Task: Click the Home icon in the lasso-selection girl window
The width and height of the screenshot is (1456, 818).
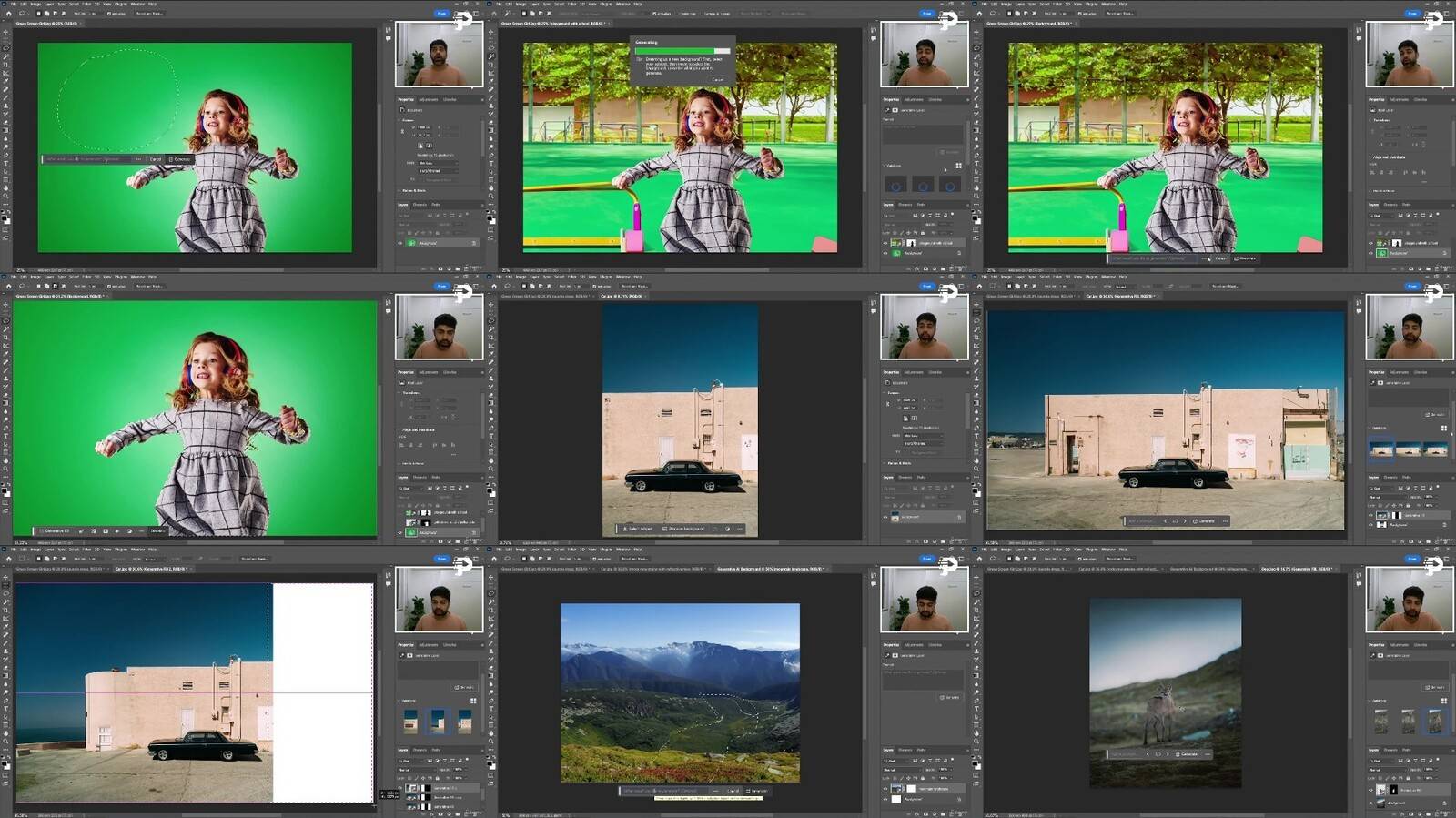Action: [x=8, y=14]
